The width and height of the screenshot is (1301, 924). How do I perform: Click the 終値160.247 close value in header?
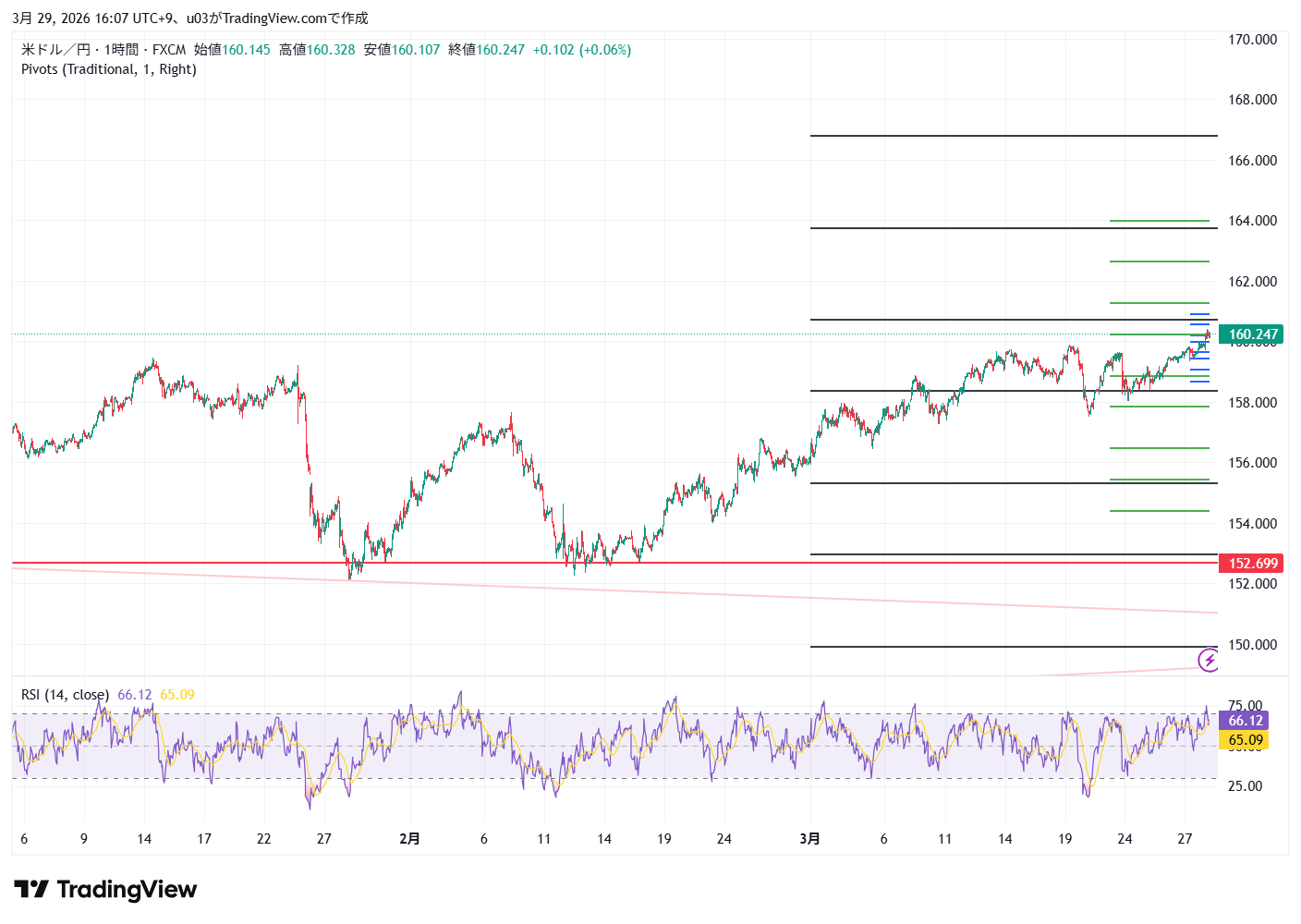[x=486, y=50]
